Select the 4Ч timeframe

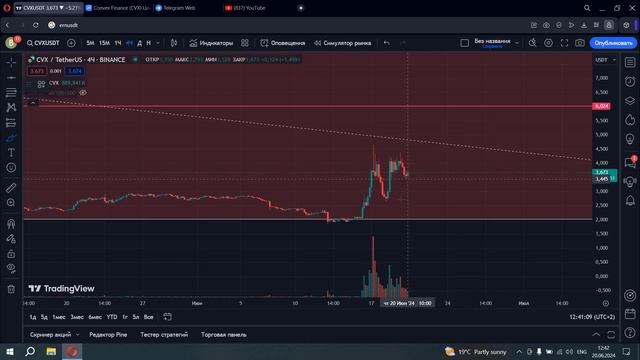[129, 43]
